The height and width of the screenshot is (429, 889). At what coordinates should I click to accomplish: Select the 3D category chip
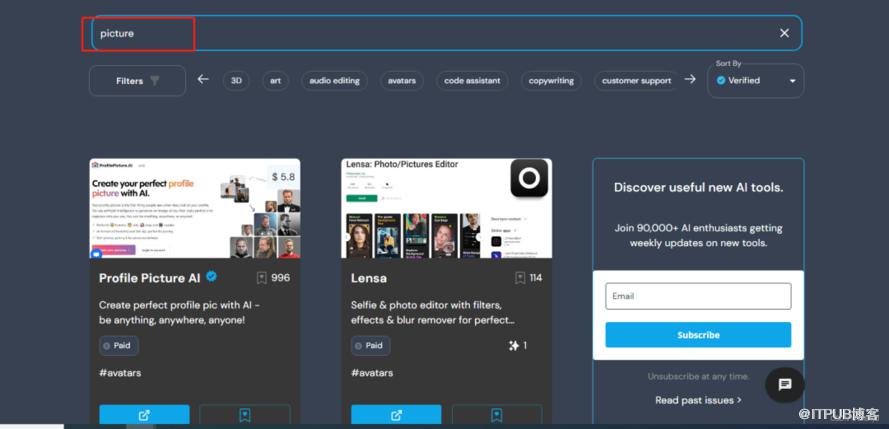(236, 81)
